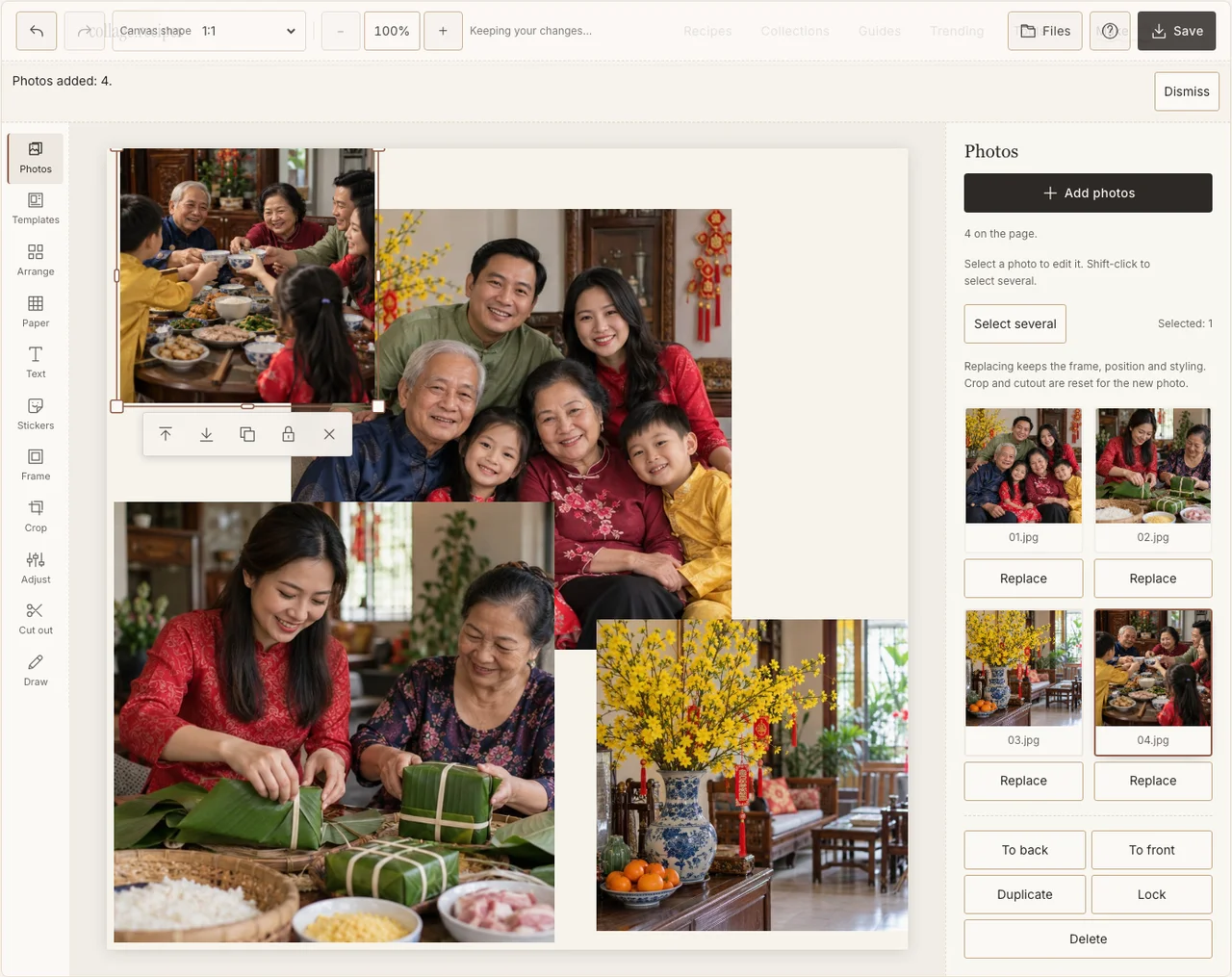The height and width of the screenshot is (977, 1232).
Task: Save the collage
Action: [x=1176, y=31]
